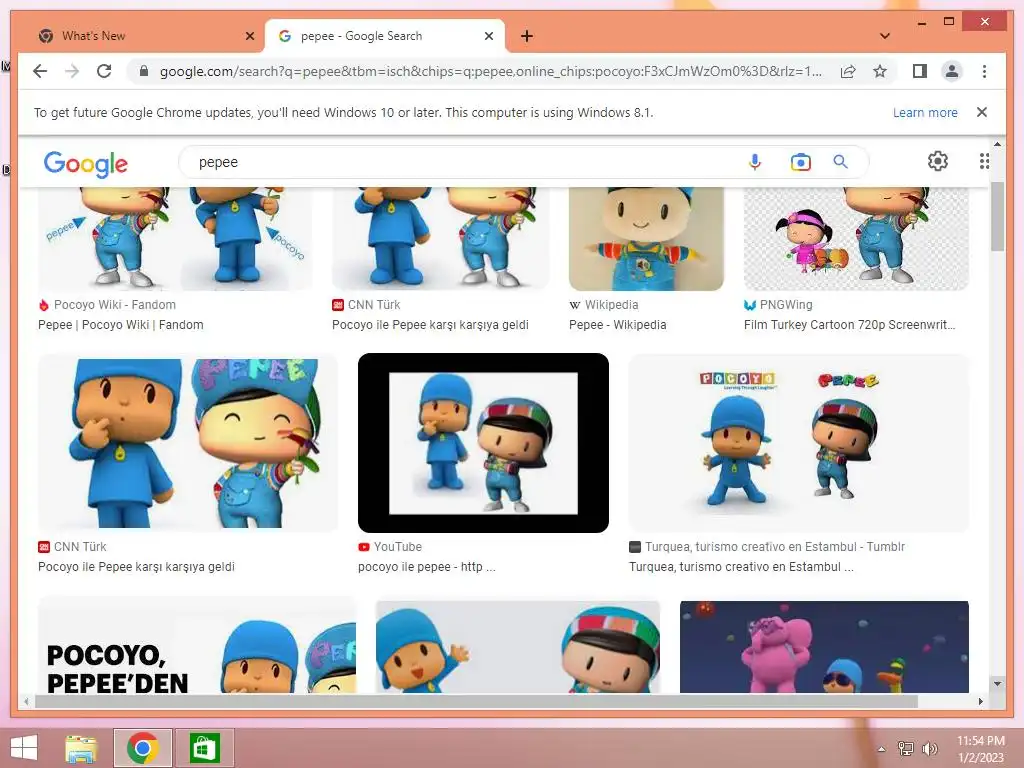This screenshot has width=1024, height=768.
Task: Open the Pepee - Wikipedia result
Action: (617, 325)
